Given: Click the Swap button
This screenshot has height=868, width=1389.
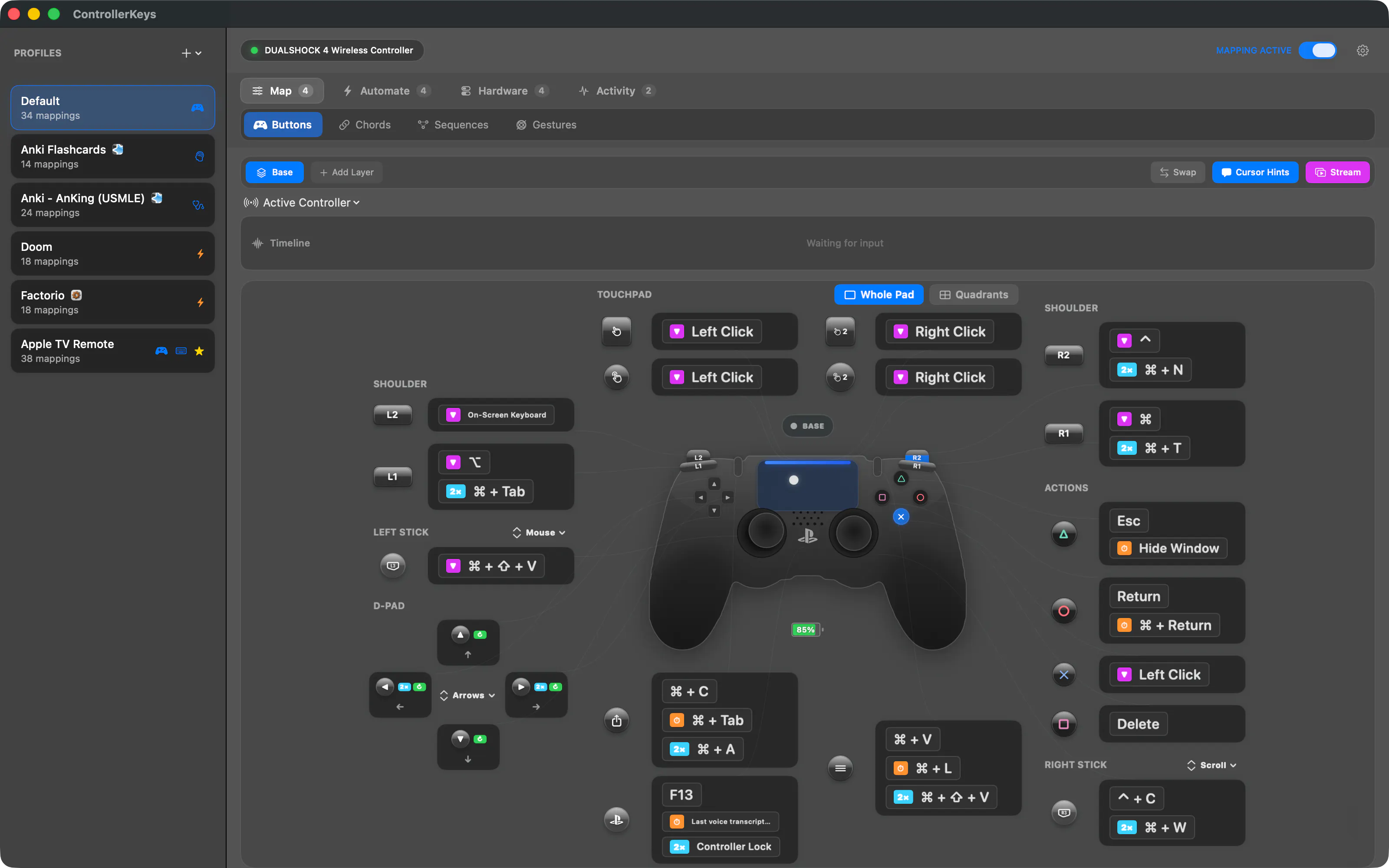Looking at the screenshot, I should 1178,172.
